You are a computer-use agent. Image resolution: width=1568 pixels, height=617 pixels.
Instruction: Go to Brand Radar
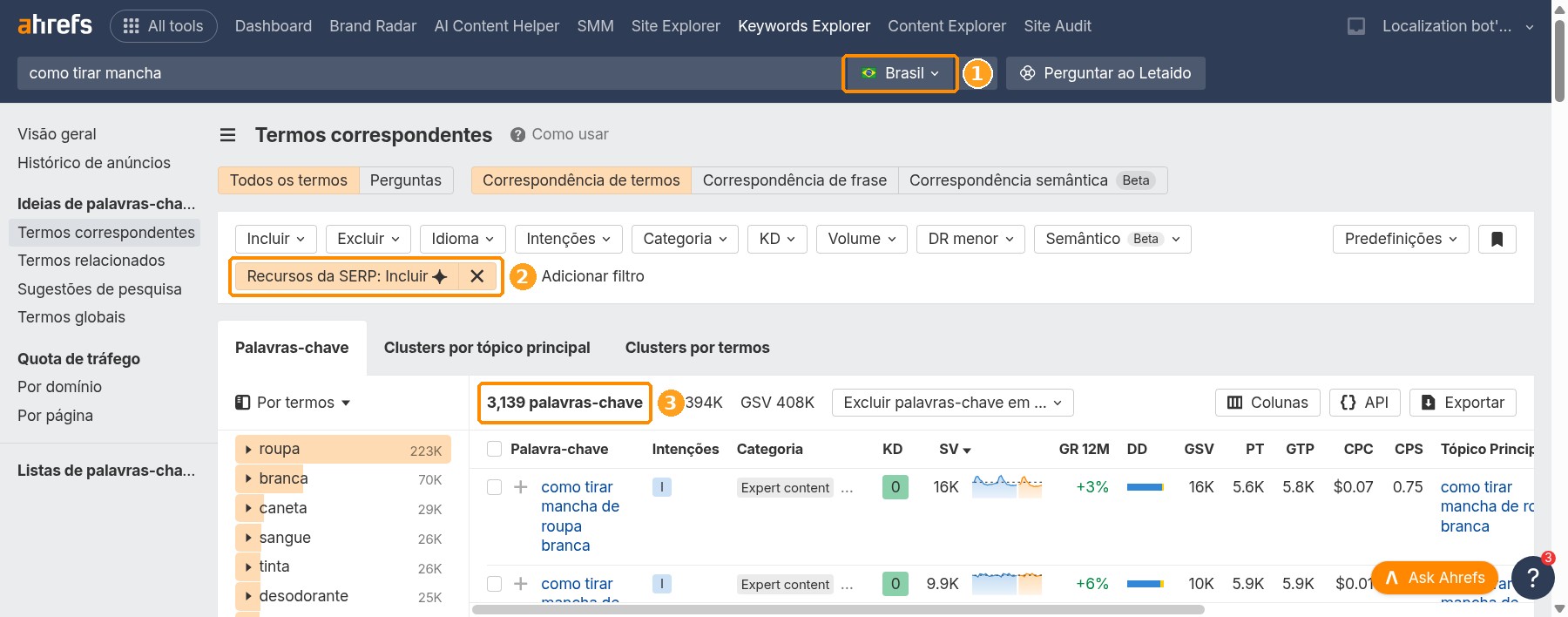(x=373, y=26)
